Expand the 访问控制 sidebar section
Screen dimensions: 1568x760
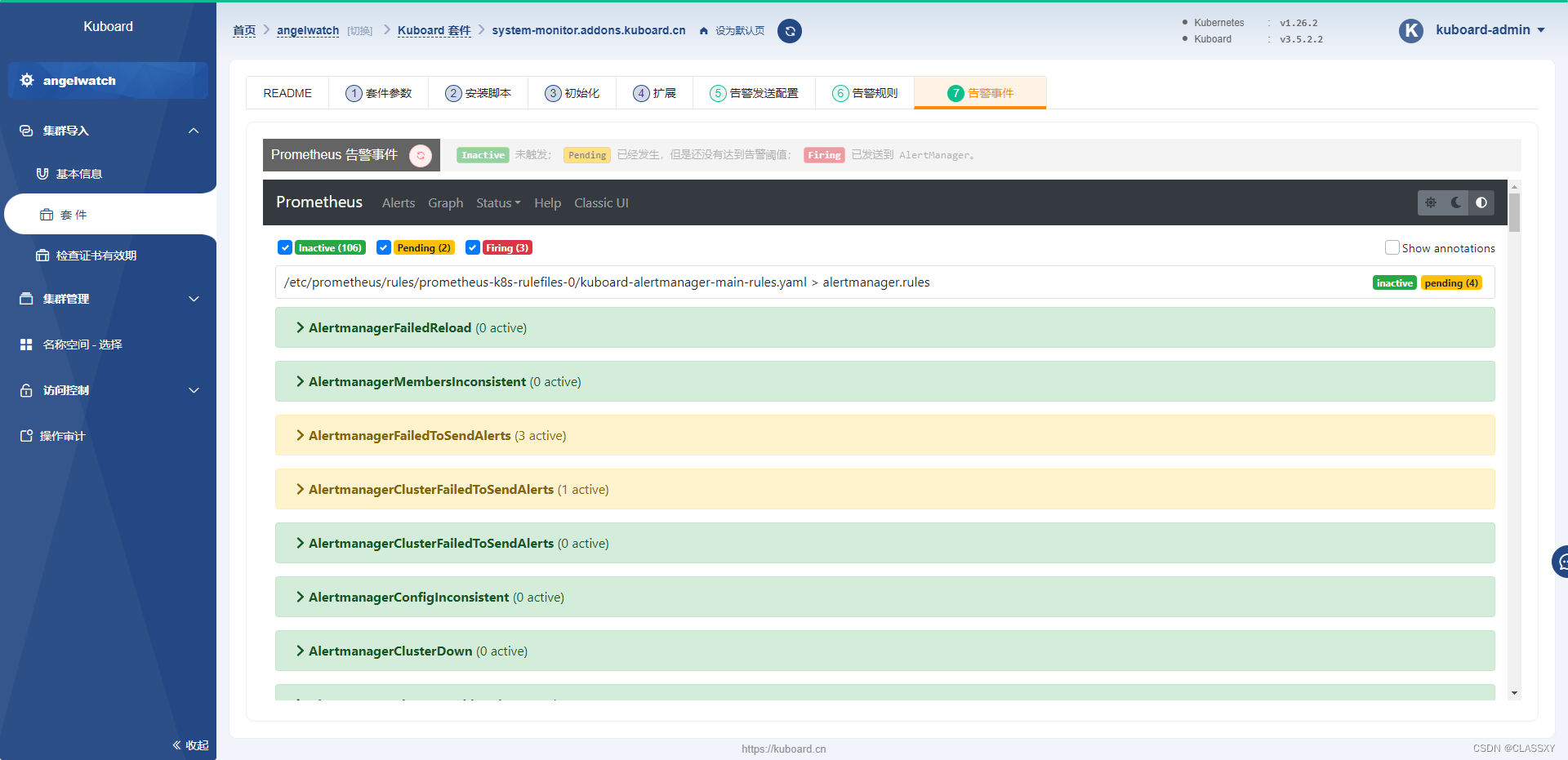click(194, 390)
